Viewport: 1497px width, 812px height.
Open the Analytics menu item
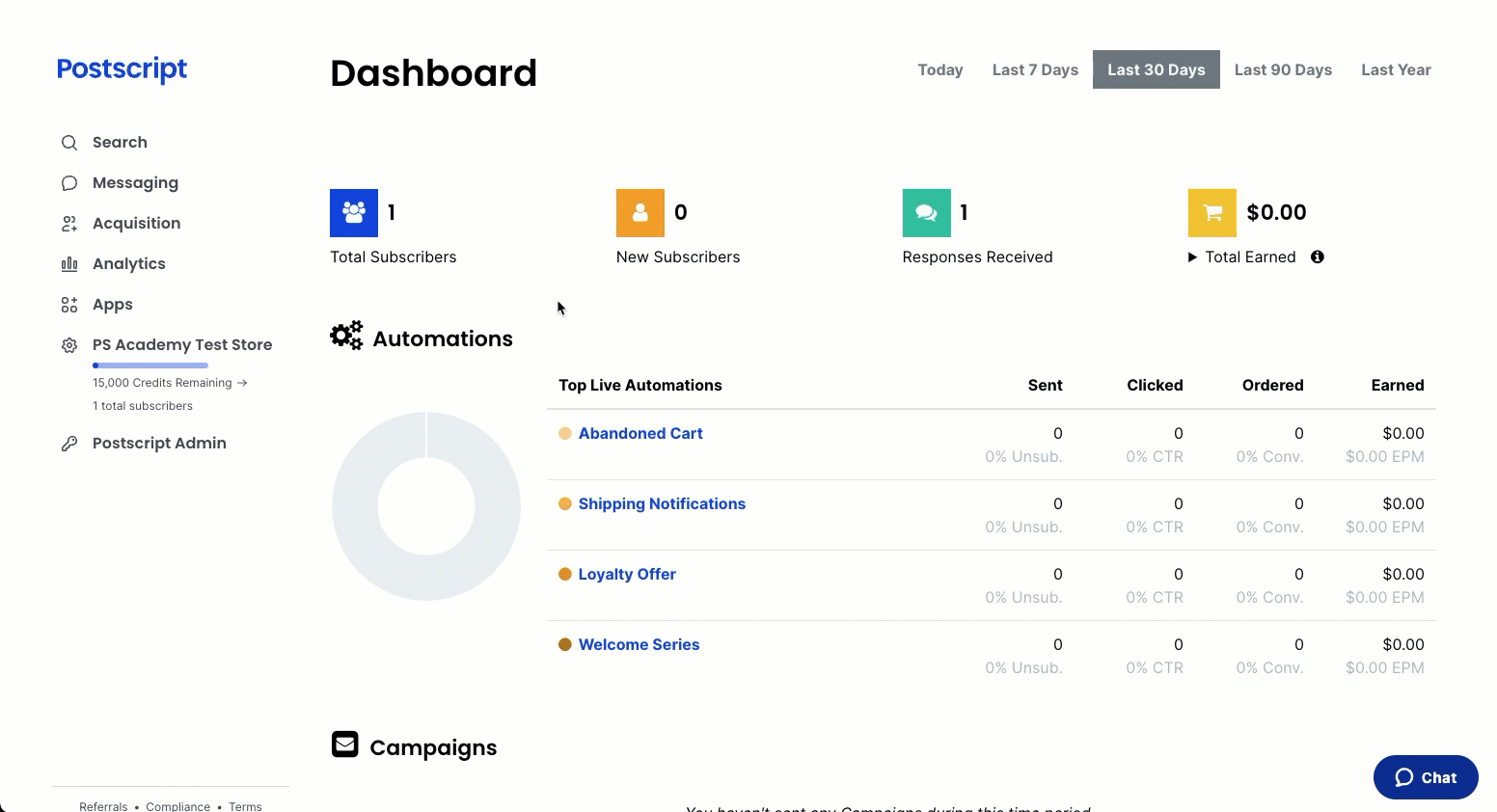pyautogui.click(x=129, y=264)
